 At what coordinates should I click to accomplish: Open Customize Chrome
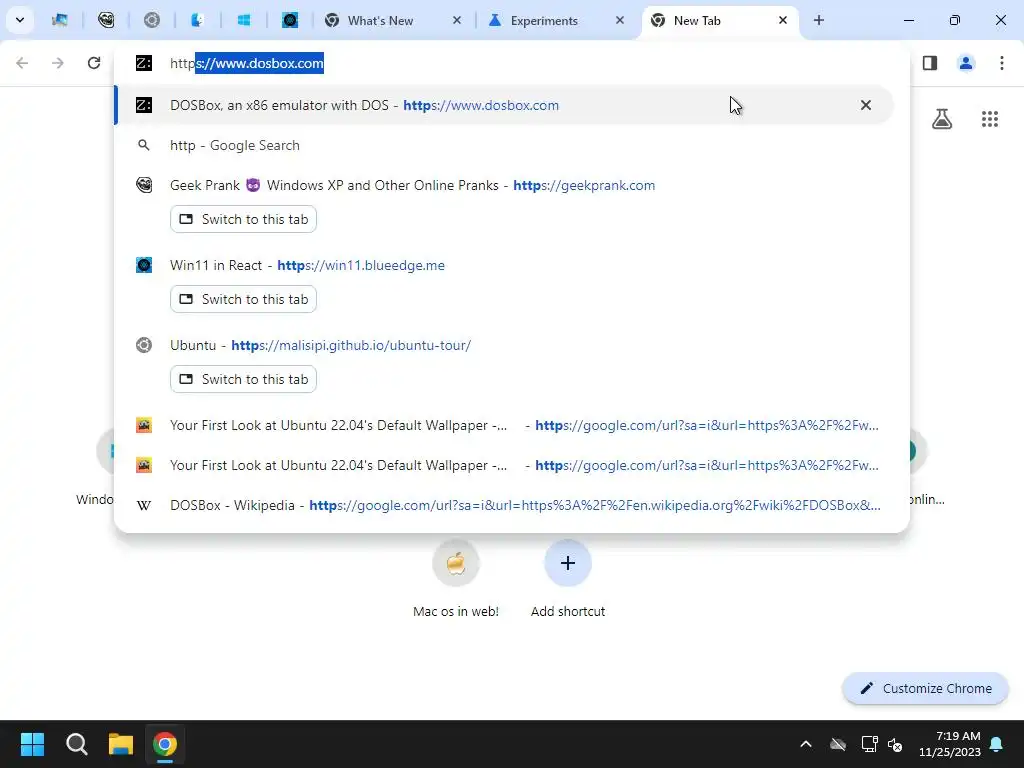[x=925, y=688]
